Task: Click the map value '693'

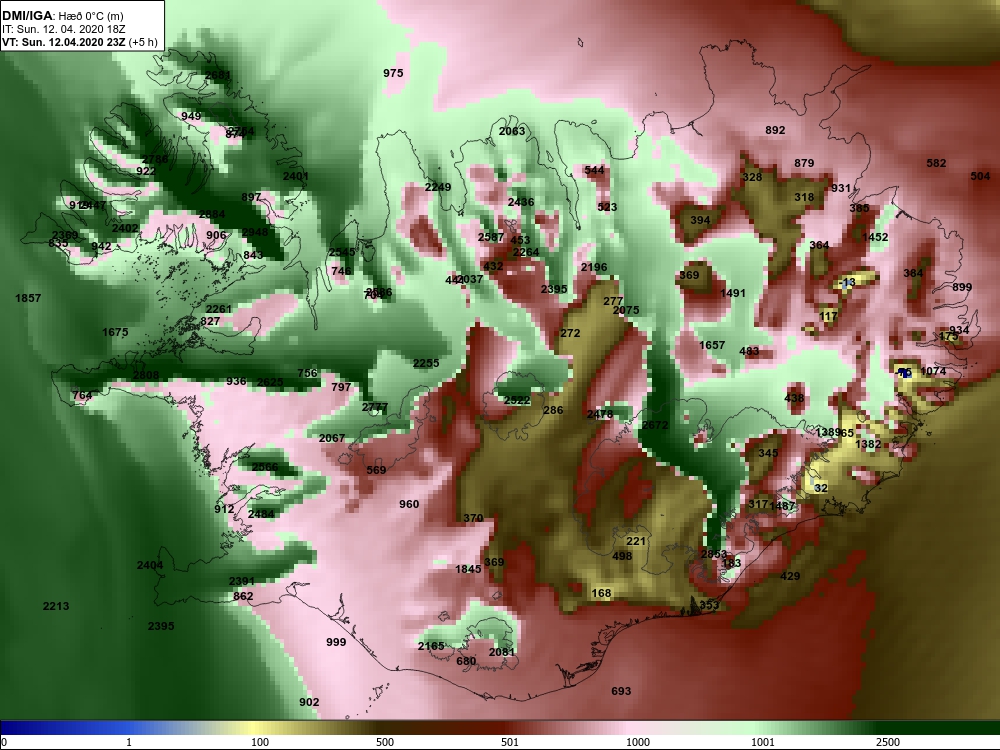Action: coord(621,691)
